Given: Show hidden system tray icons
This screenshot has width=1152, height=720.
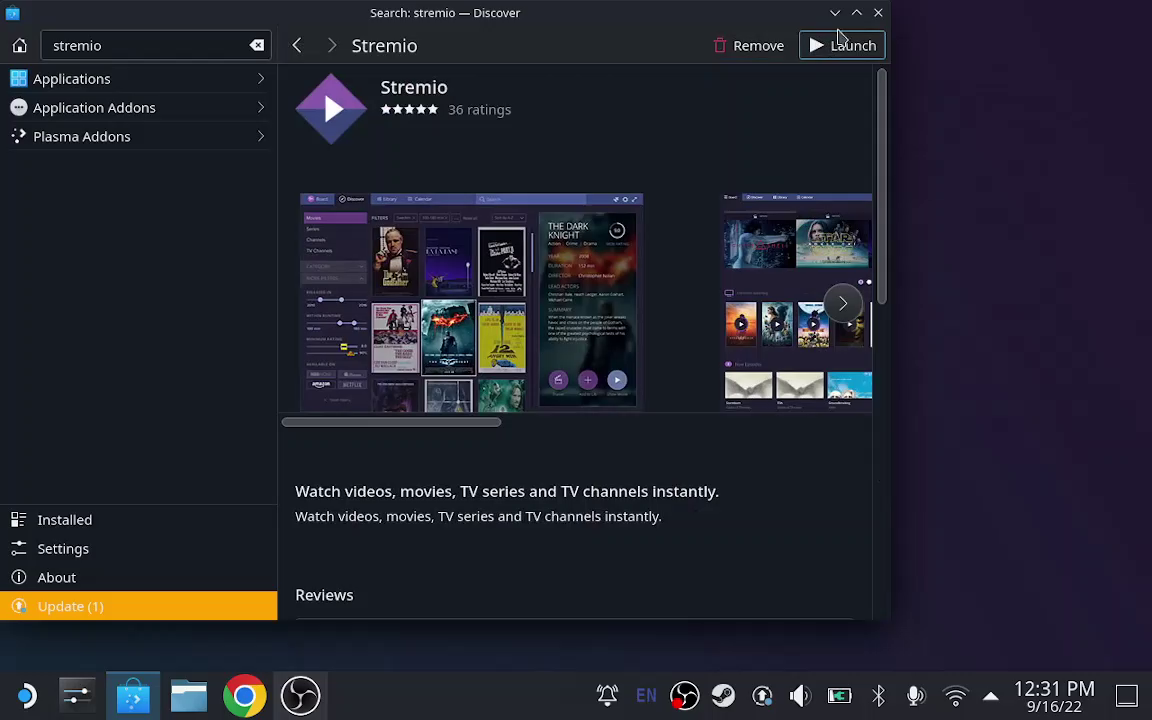Looking at the screenshot, I should point(990,696).
